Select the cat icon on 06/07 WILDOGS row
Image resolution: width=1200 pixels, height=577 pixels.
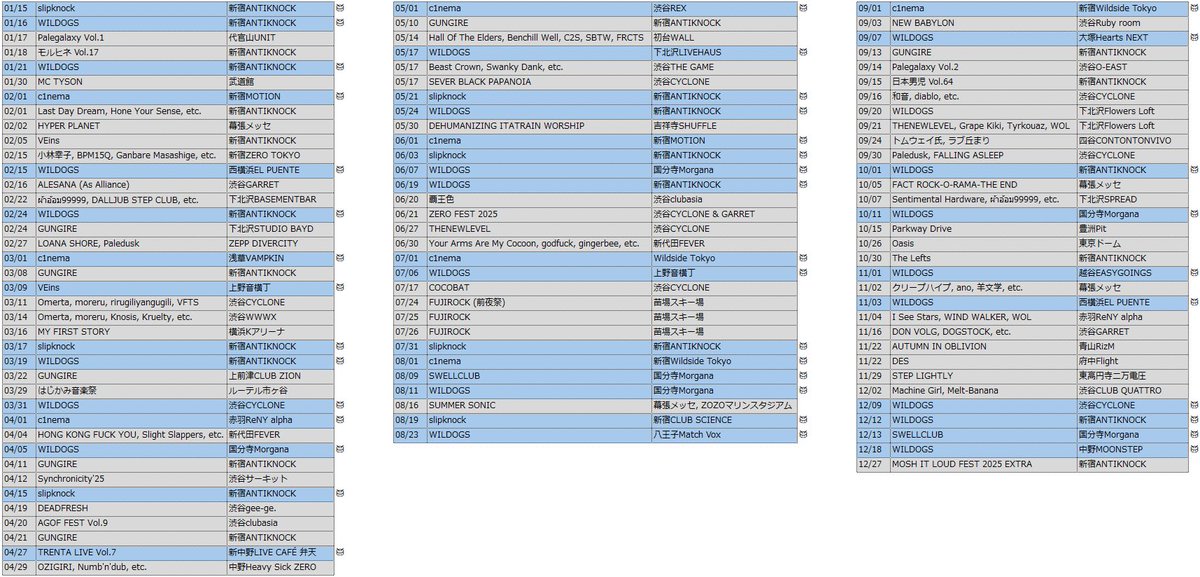[803, 170]
